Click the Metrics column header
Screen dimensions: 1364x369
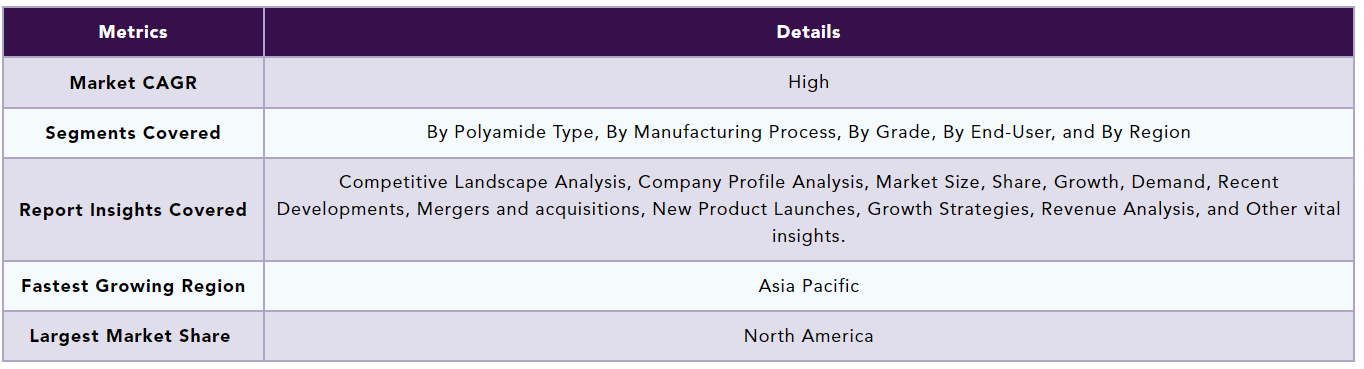pyautogui.click(x=133, y=32)
